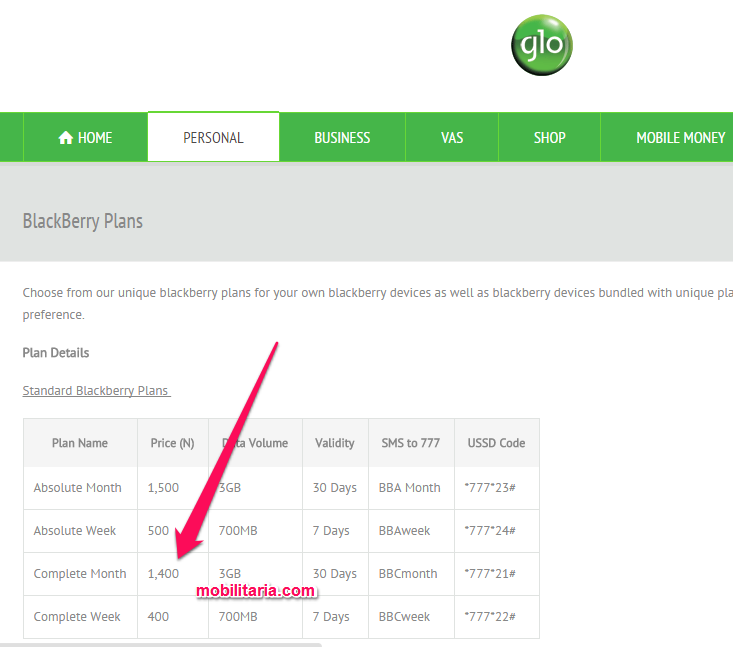This screenshot has height=647, width=733.
Task: Select the Absolute Month plan name
Action: click(x=78, y=488)
